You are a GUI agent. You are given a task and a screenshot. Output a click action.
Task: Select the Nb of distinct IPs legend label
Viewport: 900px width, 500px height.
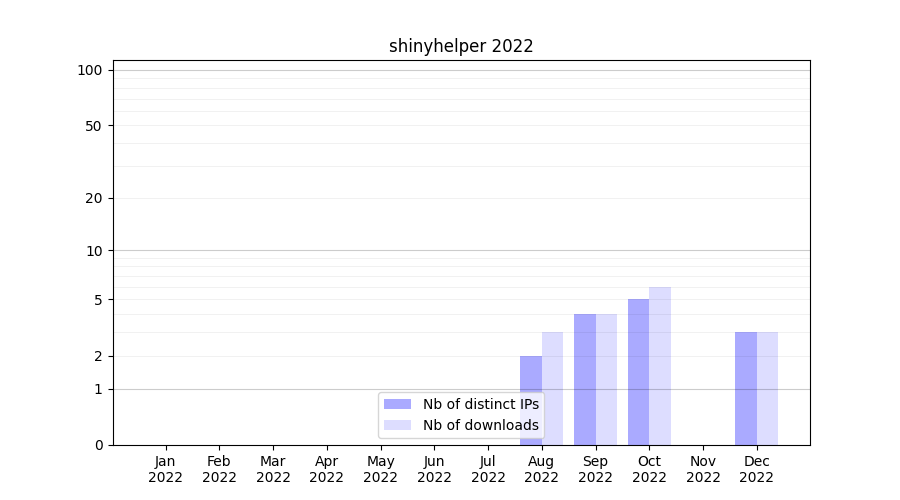click(x=480, y=404)
